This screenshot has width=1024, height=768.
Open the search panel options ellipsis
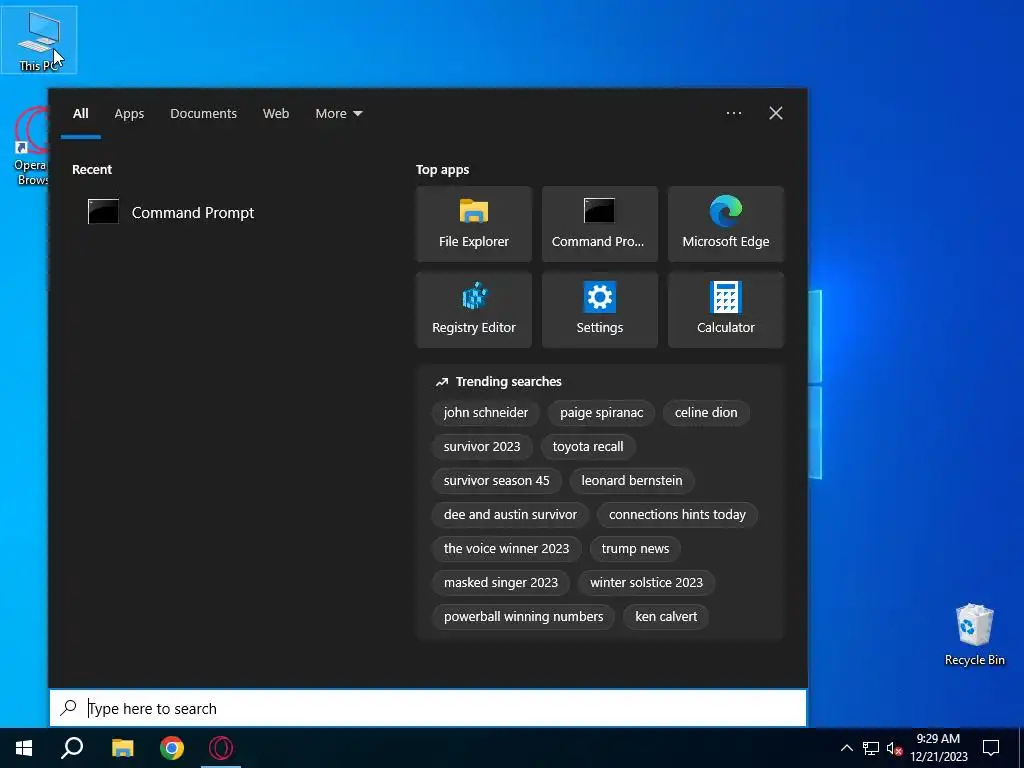point(733,113)
